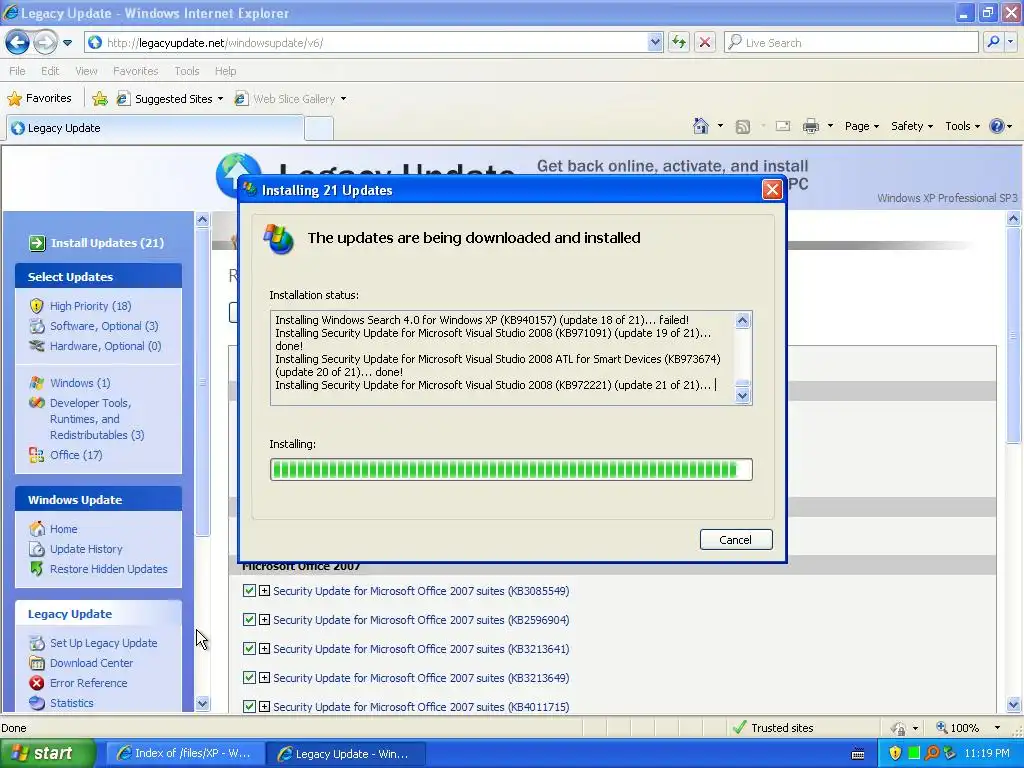Select High Priority (18) category
Viewport: 1024px width, 768px height.
pyautogui.click(x=90, y=306)
